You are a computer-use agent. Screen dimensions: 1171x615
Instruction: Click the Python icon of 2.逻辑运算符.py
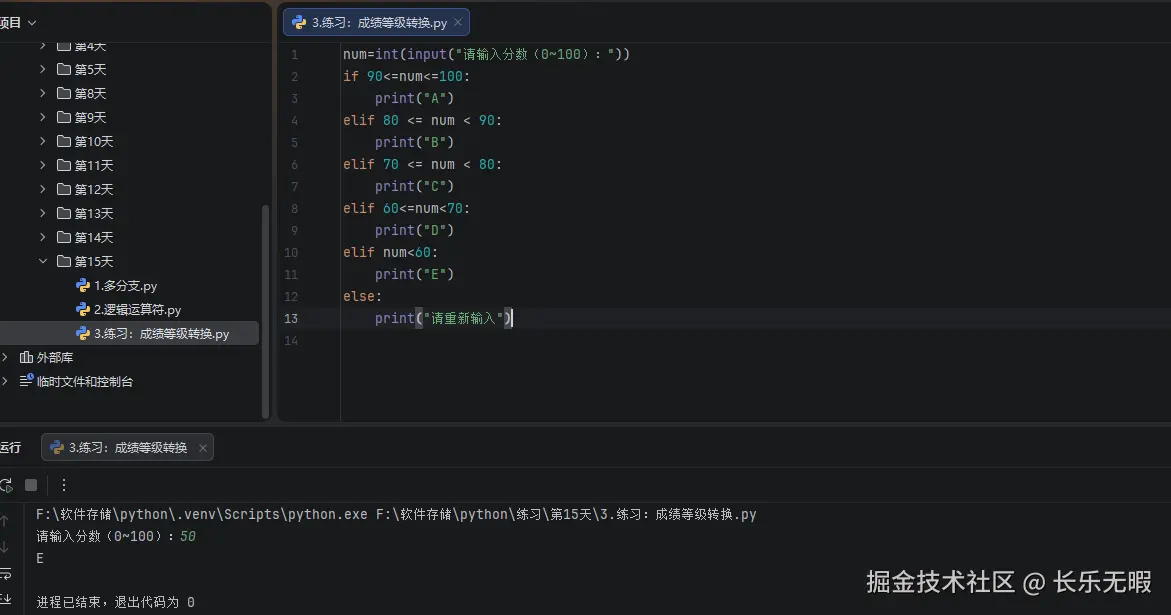tap(83, 309)
